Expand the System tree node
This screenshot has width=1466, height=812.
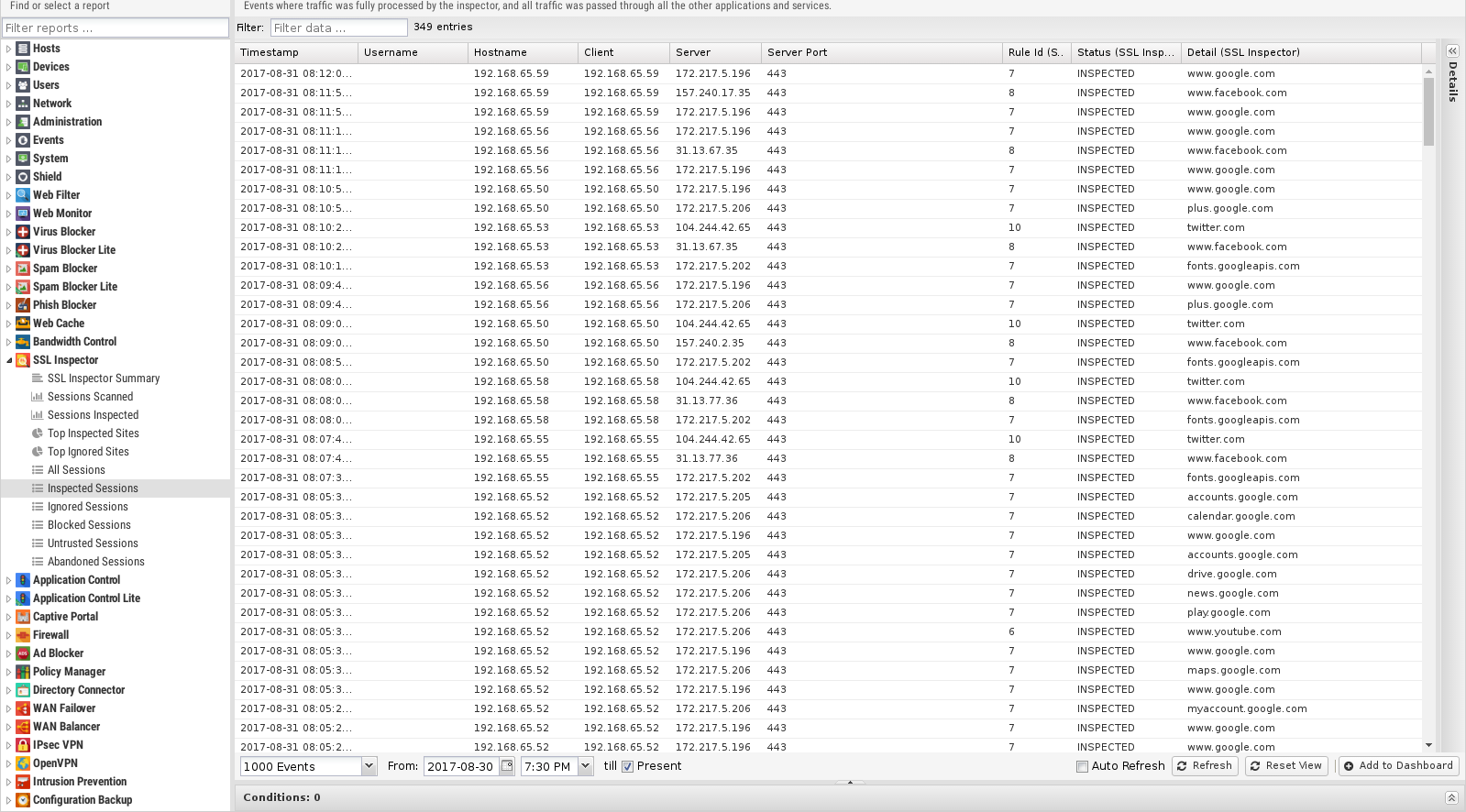pos(9,159)
